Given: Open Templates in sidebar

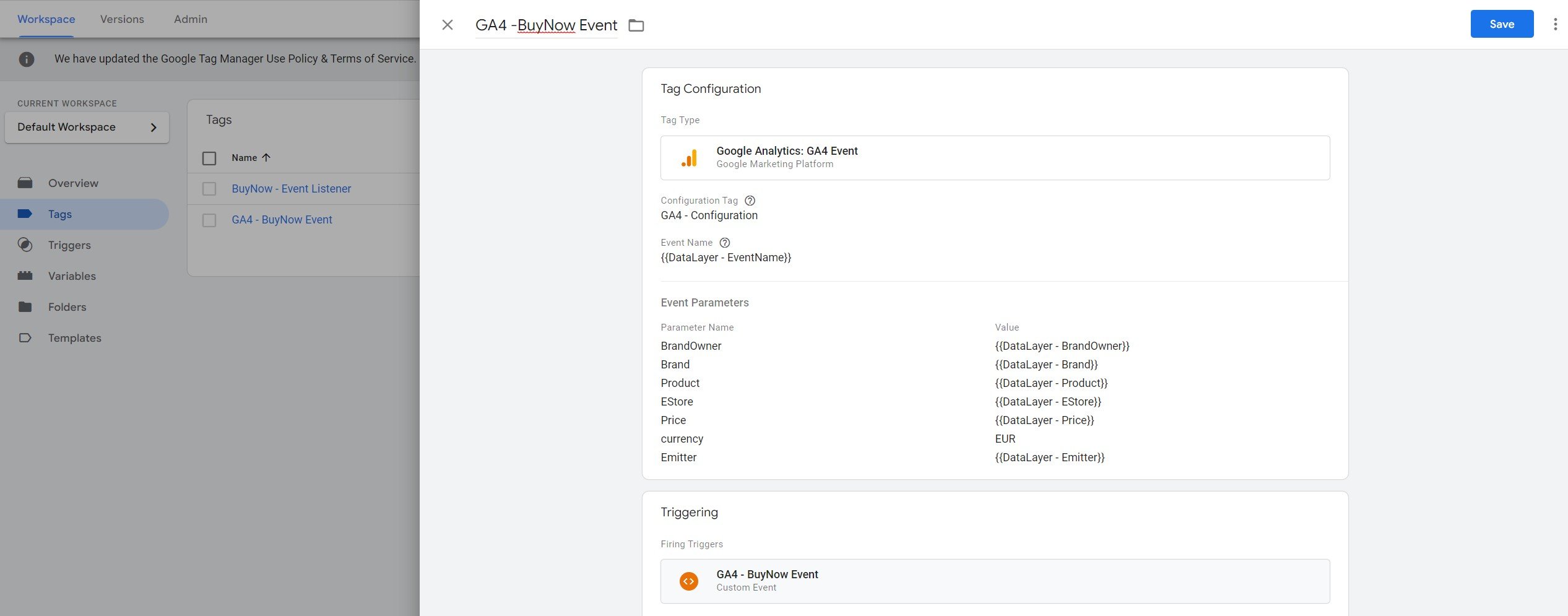Looking at the screenshot, I should coord(74,338).
